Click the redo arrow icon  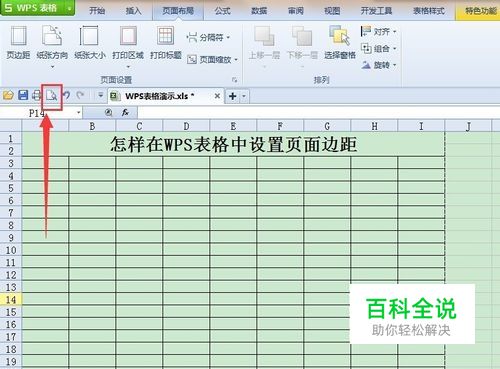[80, 96]
